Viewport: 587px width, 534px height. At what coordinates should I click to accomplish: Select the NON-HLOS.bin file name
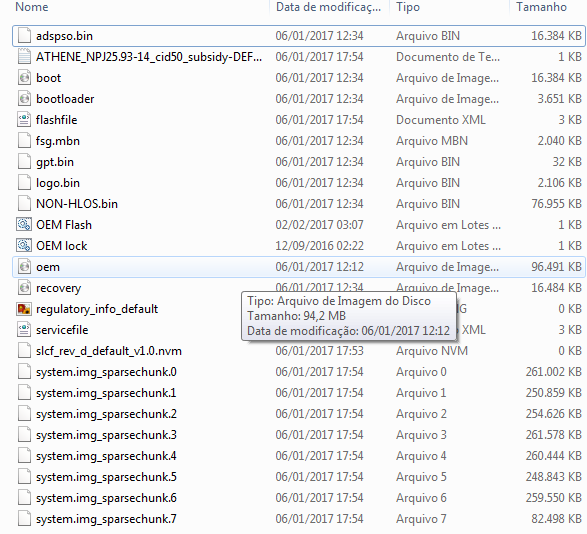tap(77, 204)
